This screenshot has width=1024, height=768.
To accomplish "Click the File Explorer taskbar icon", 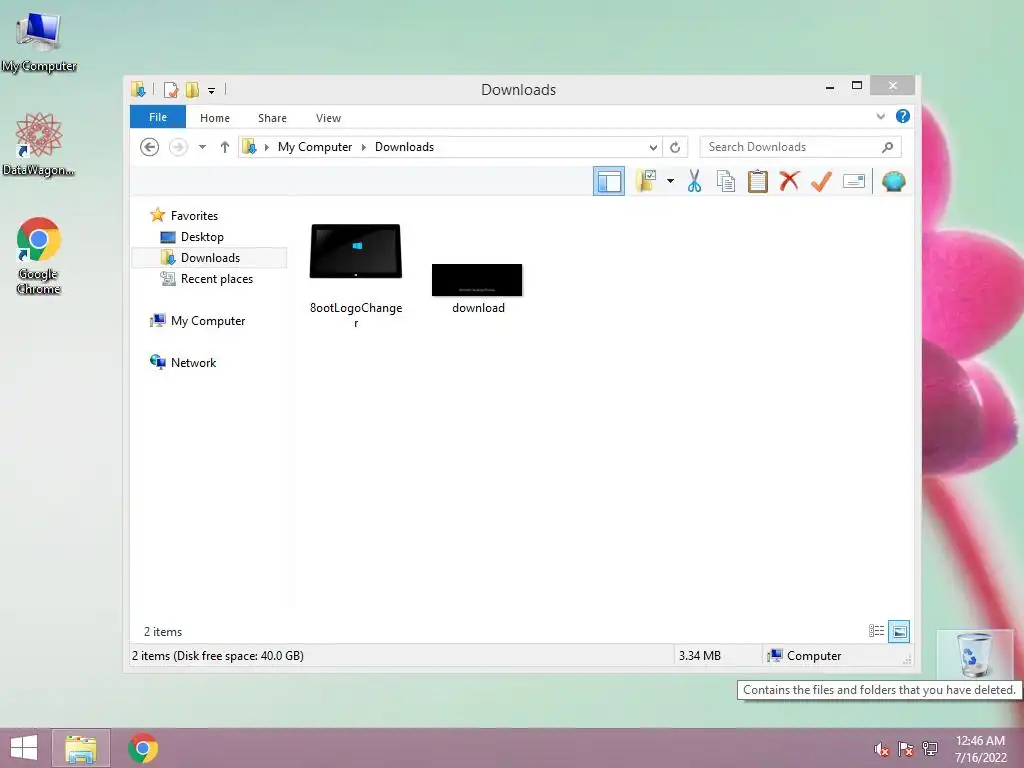I will (x=81, y=748).
